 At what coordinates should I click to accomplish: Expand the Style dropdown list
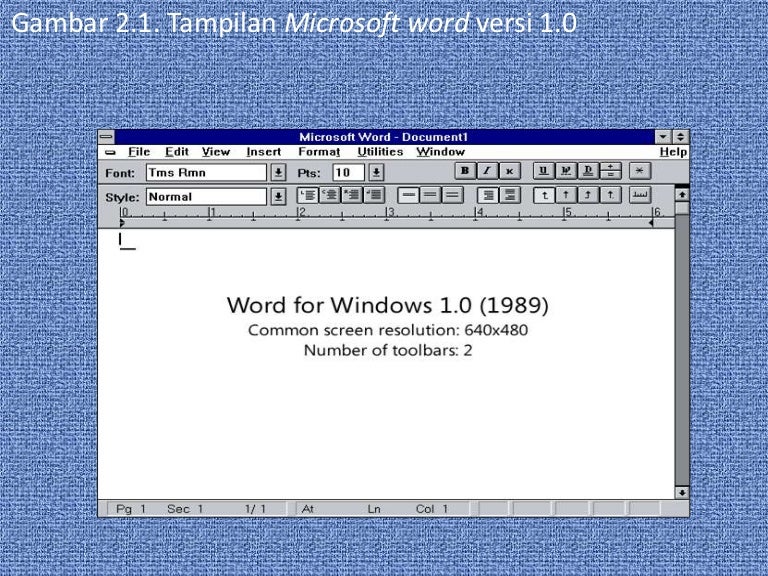coord(278,197)
